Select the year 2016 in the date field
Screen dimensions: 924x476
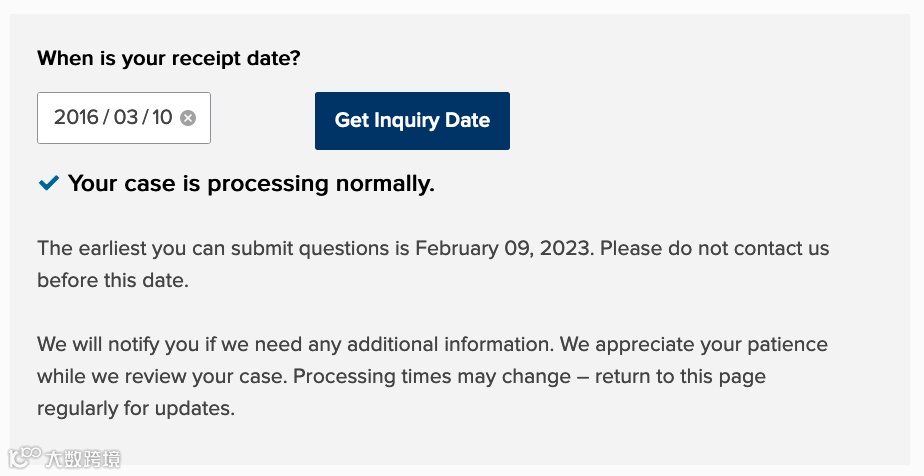[x=76, y=118]
